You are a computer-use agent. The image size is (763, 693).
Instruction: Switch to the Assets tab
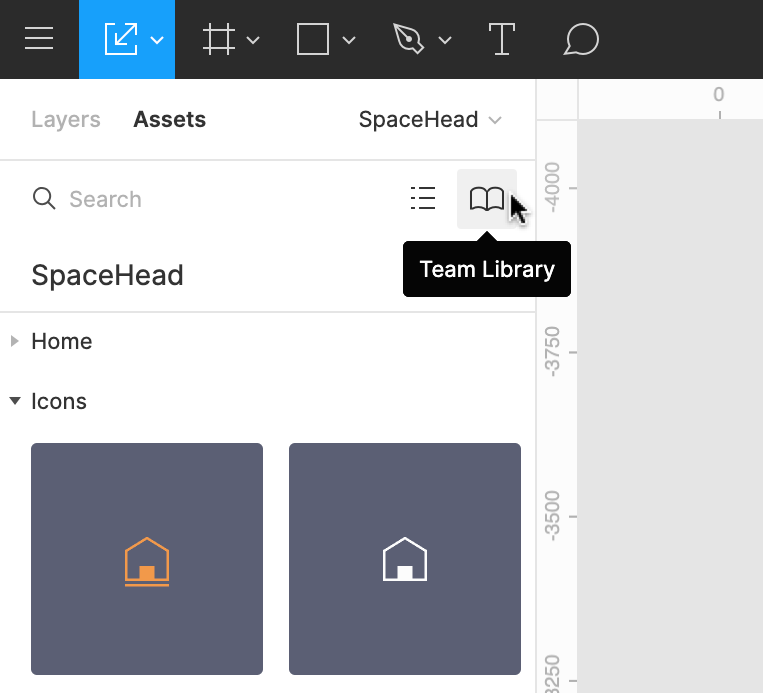169,120
